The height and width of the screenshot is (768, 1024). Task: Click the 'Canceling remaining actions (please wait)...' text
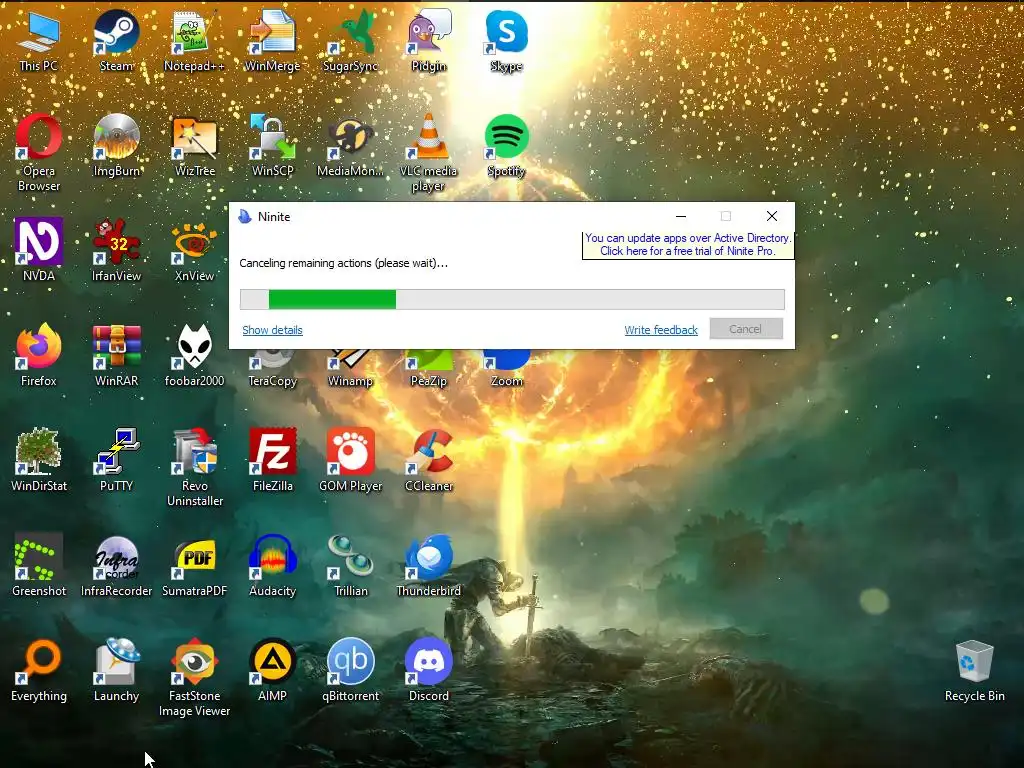344,263
